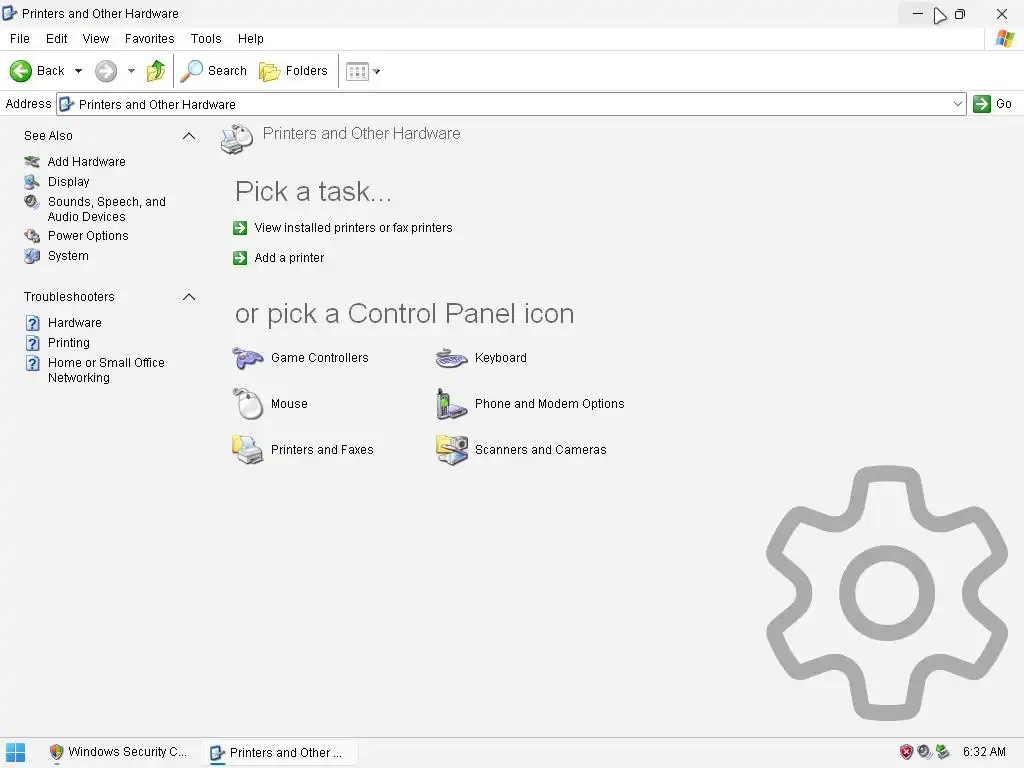Click the Display icon in See Also

click(x=32, y=182)
